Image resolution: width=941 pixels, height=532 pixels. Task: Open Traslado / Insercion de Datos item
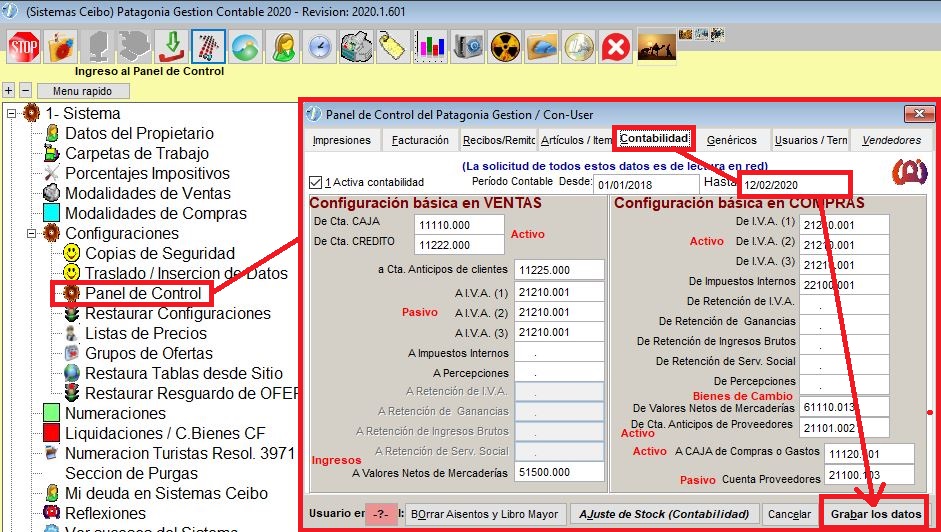click(x=186, y=273)
